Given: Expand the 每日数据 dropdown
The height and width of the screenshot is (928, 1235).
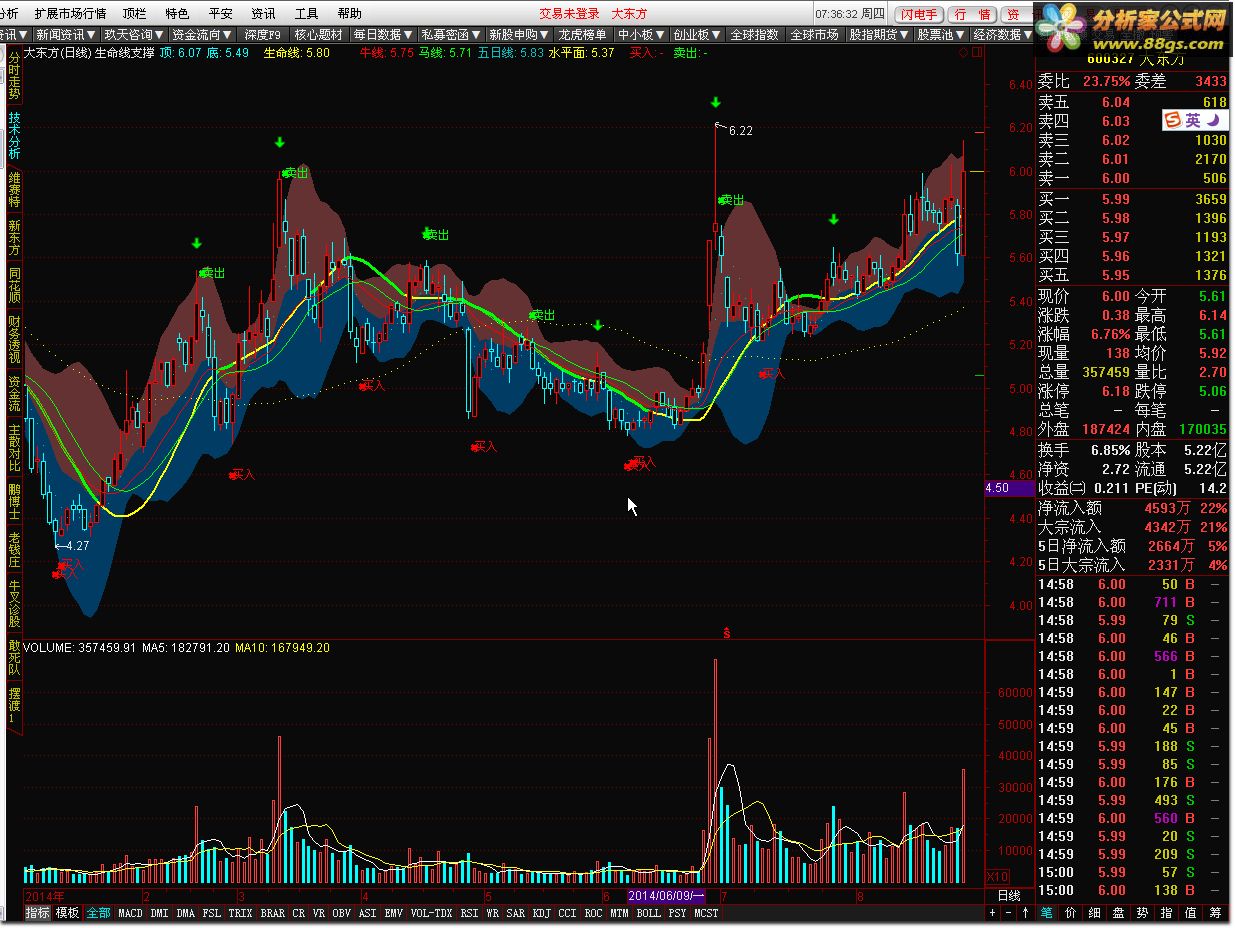Looking at the screenshot, I should (383, 34).
